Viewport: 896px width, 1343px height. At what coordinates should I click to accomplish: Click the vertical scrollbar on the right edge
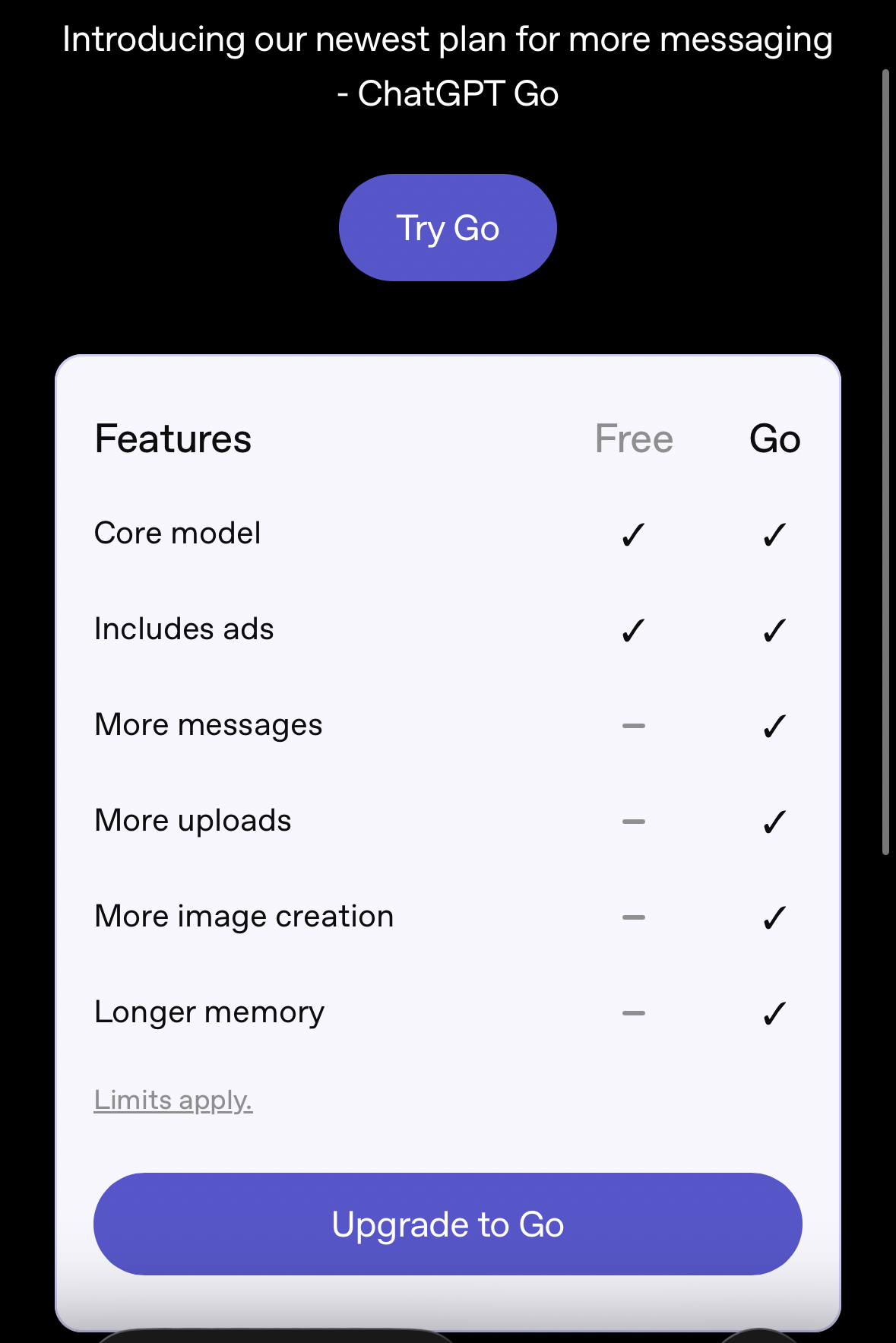(885, 462)
